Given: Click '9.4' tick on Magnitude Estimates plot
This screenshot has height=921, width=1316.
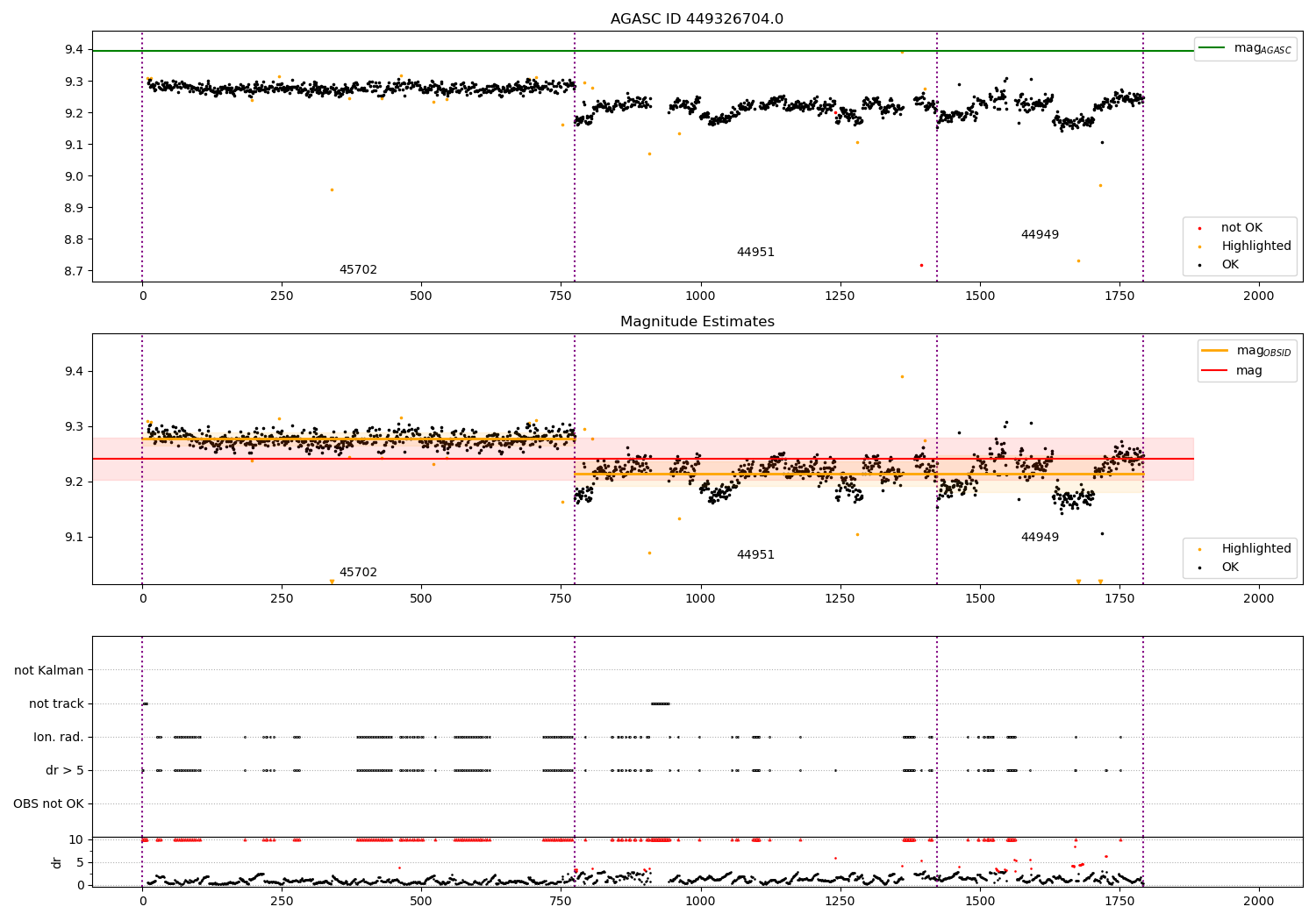Looking at the screenshot, I should pos(75,372).
